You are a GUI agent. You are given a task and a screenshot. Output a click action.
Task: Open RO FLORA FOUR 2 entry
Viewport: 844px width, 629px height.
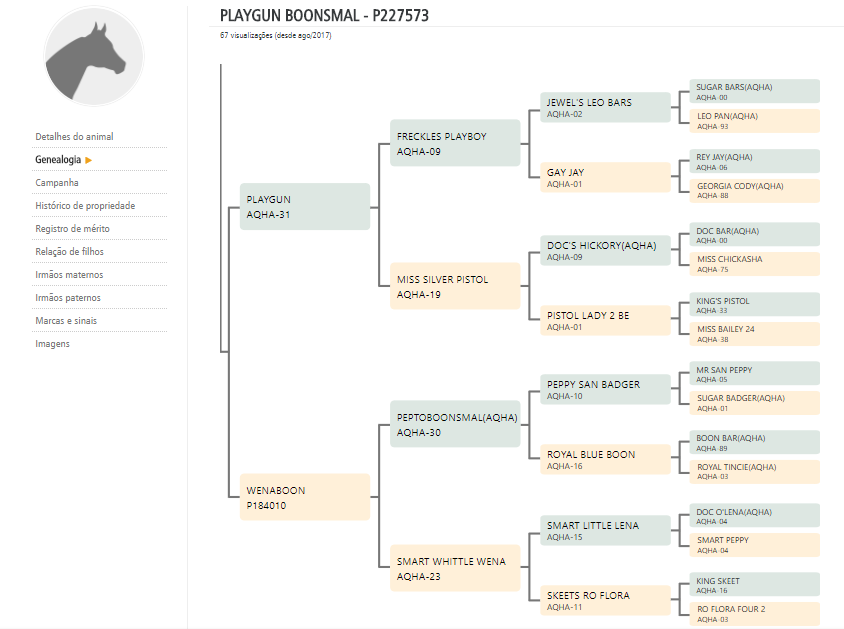coord(754,614)
